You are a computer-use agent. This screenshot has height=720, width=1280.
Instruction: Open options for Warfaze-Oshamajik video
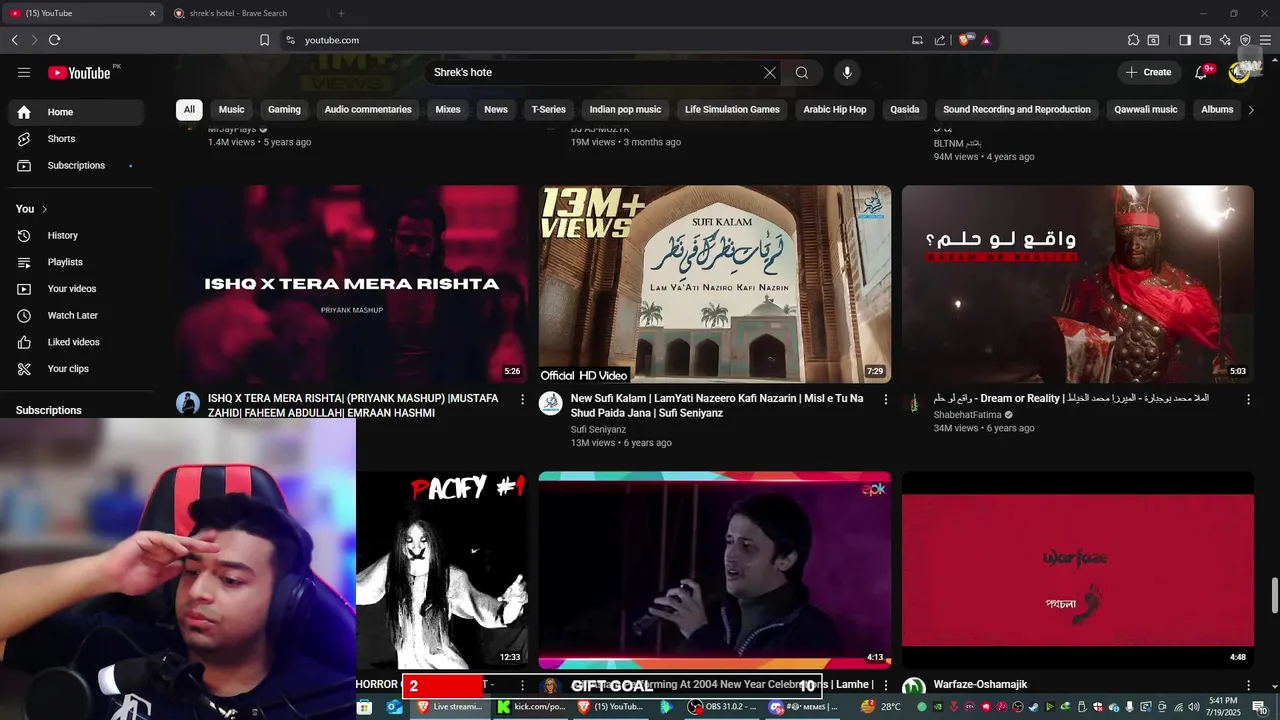point(1248,685)
